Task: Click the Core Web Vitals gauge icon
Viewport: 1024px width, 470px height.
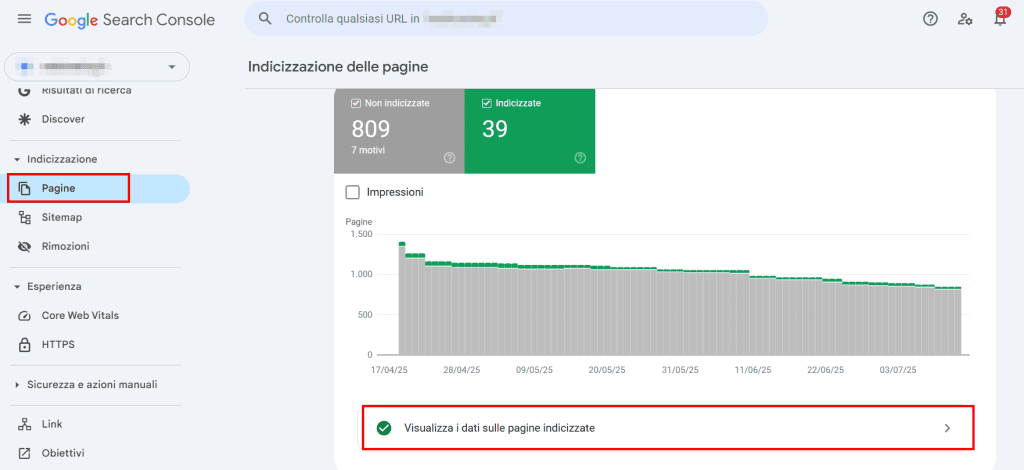Action: tap(25, 315)
